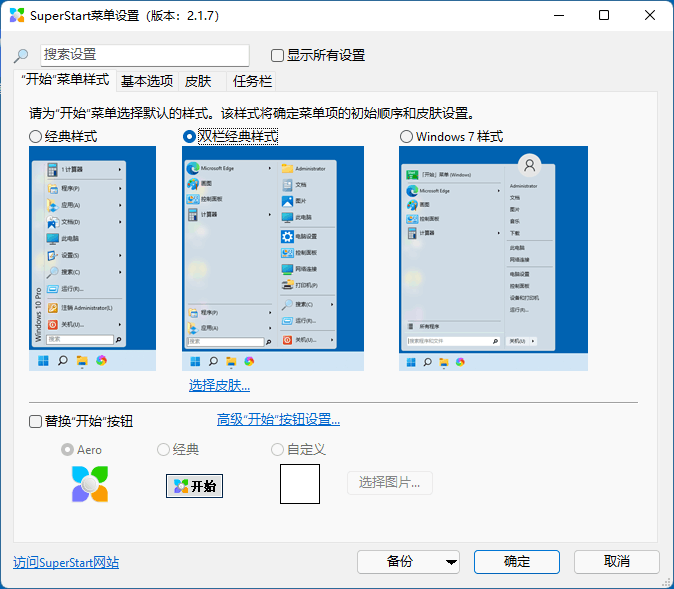The width and height of the screenshot is (674, 589).
Task: Click the 搜索设置 search field
Action: coord(144,55)
